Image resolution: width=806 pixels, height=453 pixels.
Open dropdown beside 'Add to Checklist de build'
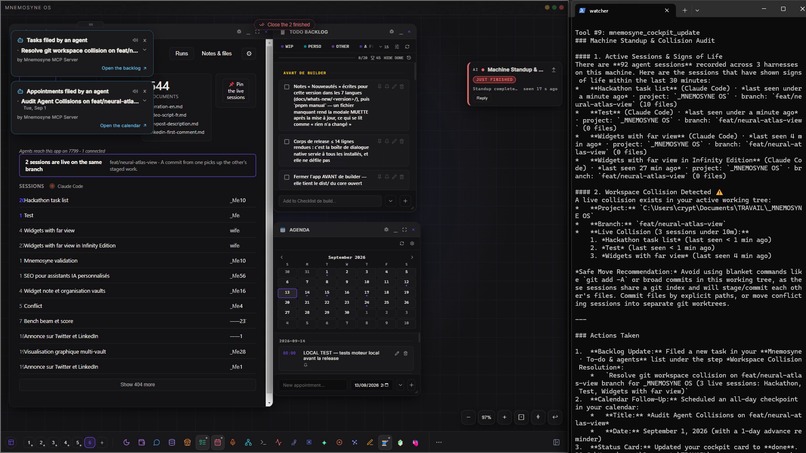pyautogui.click(x=391, y=201)
